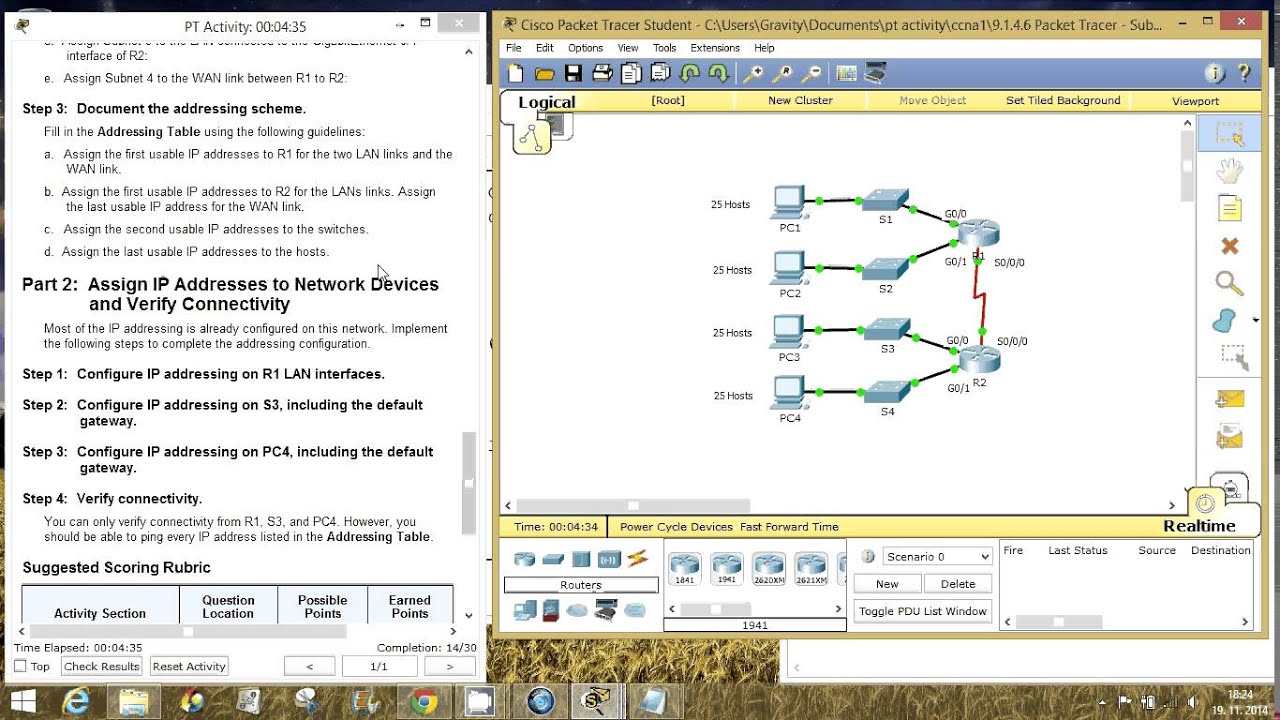Click New scenario button
The image size is (1280, 720).
(x=887, y=584)
